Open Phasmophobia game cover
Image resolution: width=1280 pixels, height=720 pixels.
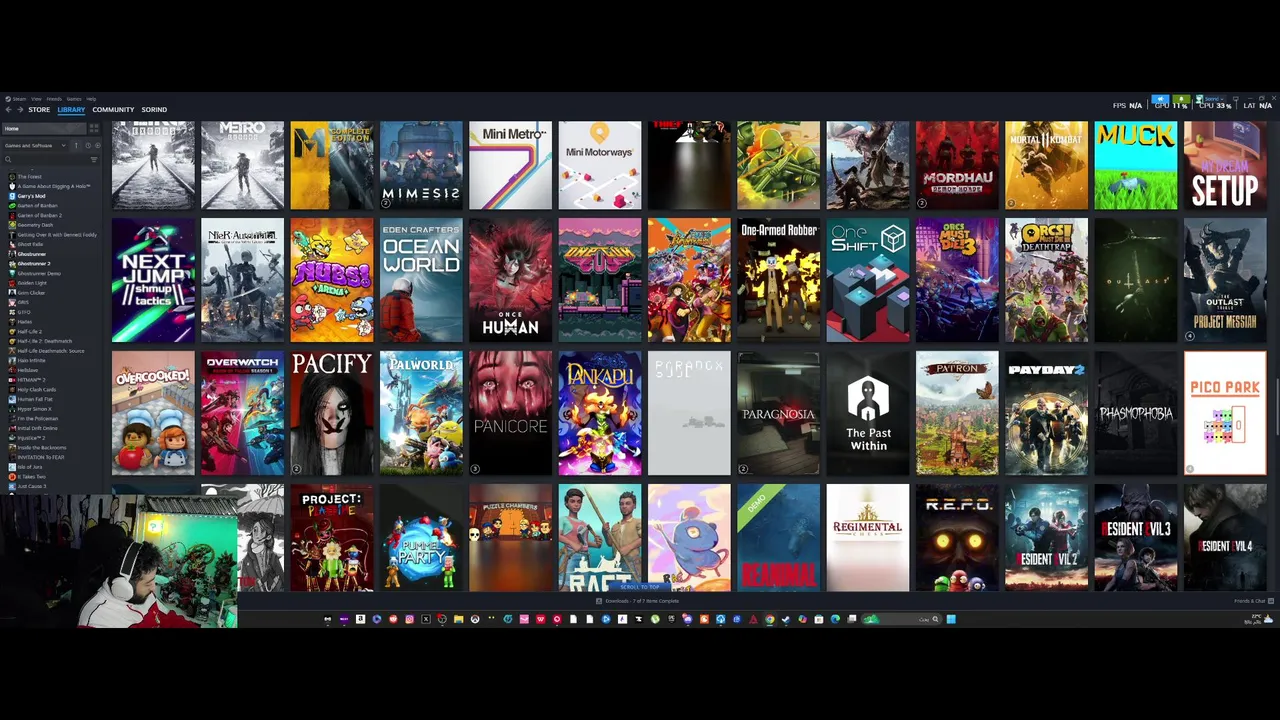pos(1136,413)
